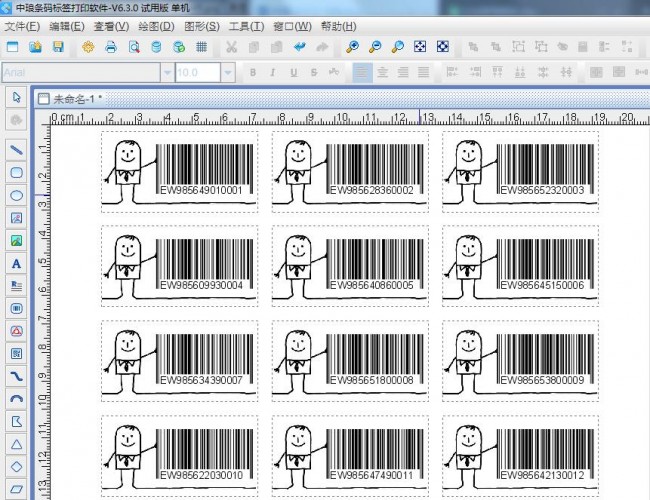Select the rich text paragraph tool

click(x=16, y=286)
